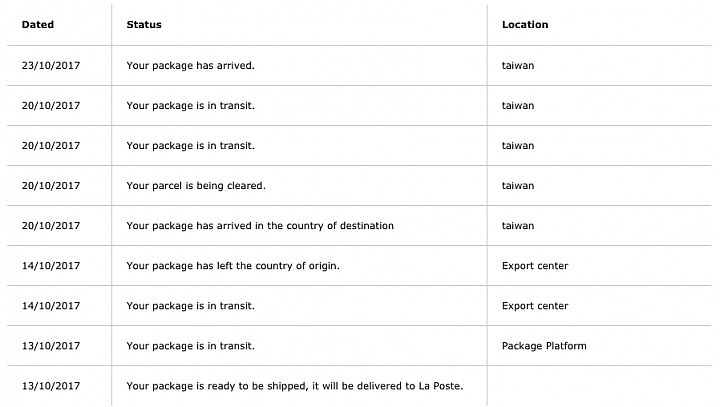Click taiwan location in the parcel cleared row
The height and width of the screenshot is (407, 720).
pos(518,186)
